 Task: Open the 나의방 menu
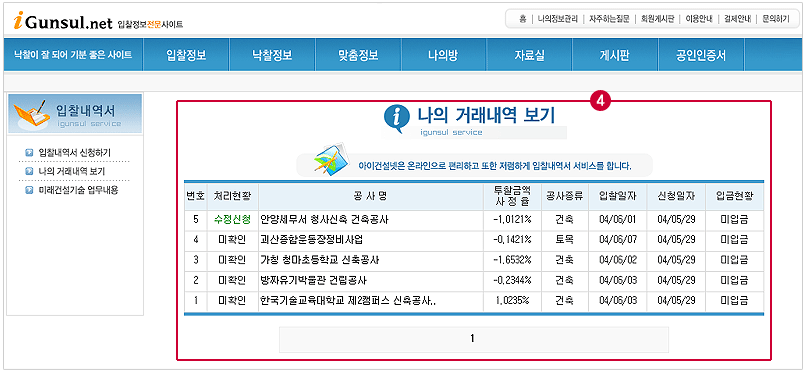pos(443,55)
